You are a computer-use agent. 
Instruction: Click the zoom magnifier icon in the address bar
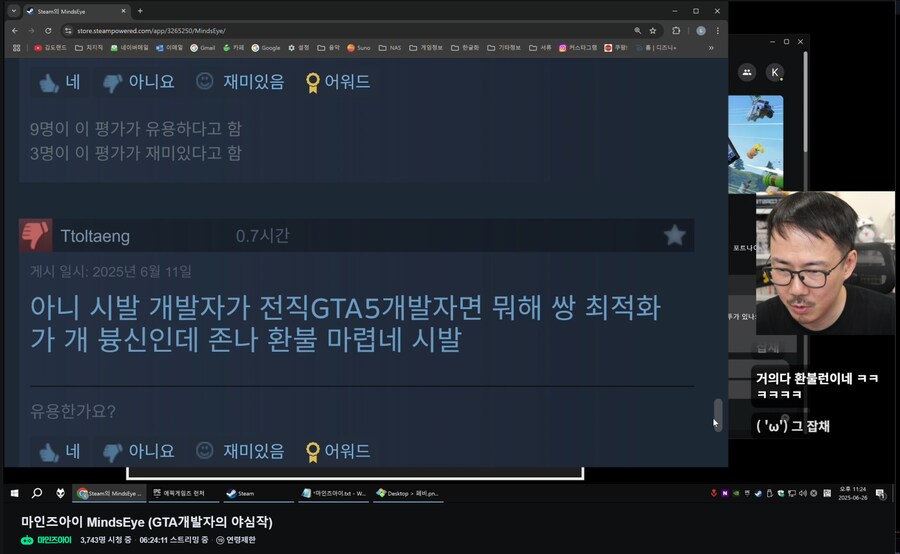[x=638, y=31]
